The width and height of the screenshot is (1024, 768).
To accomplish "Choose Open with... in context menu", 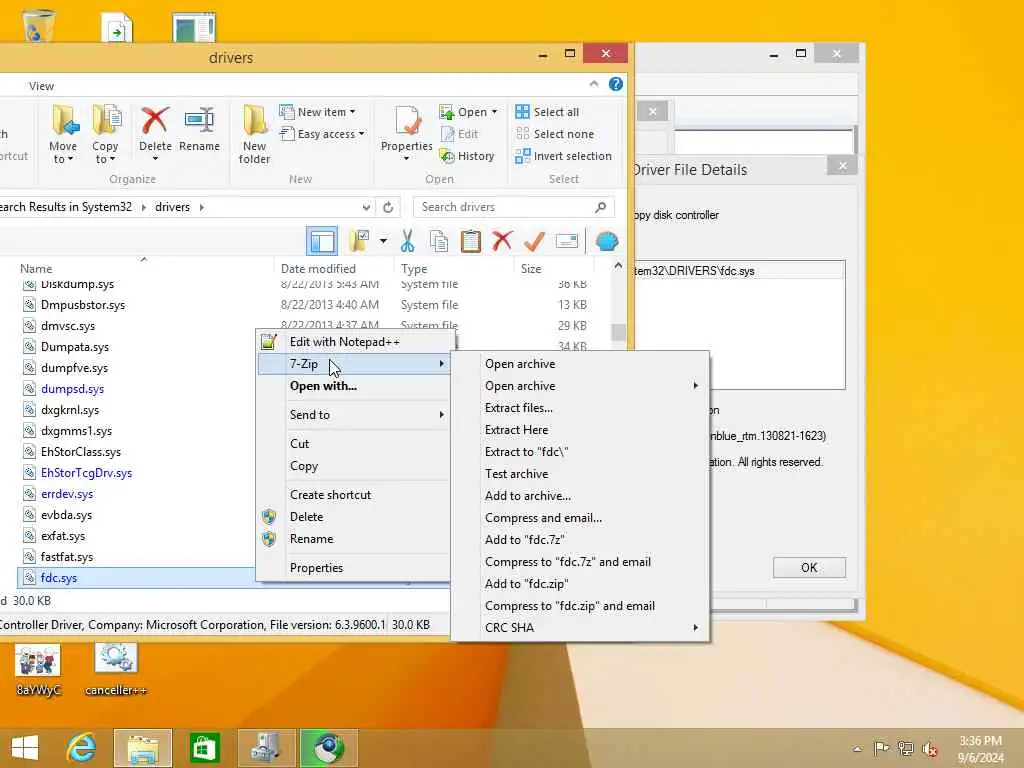I will tap(355, 386).
